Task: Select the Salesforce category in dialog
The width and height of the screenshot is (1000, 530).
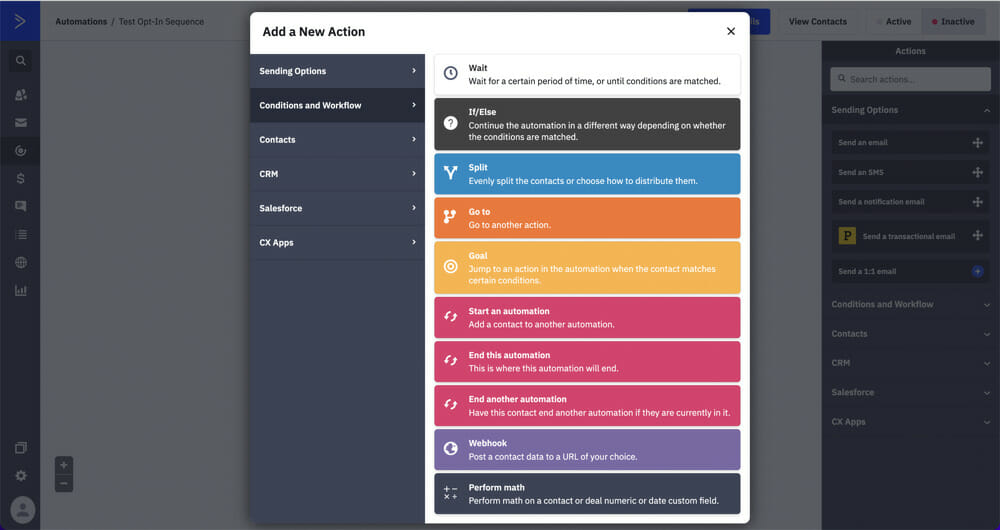Action: point(337,208)
